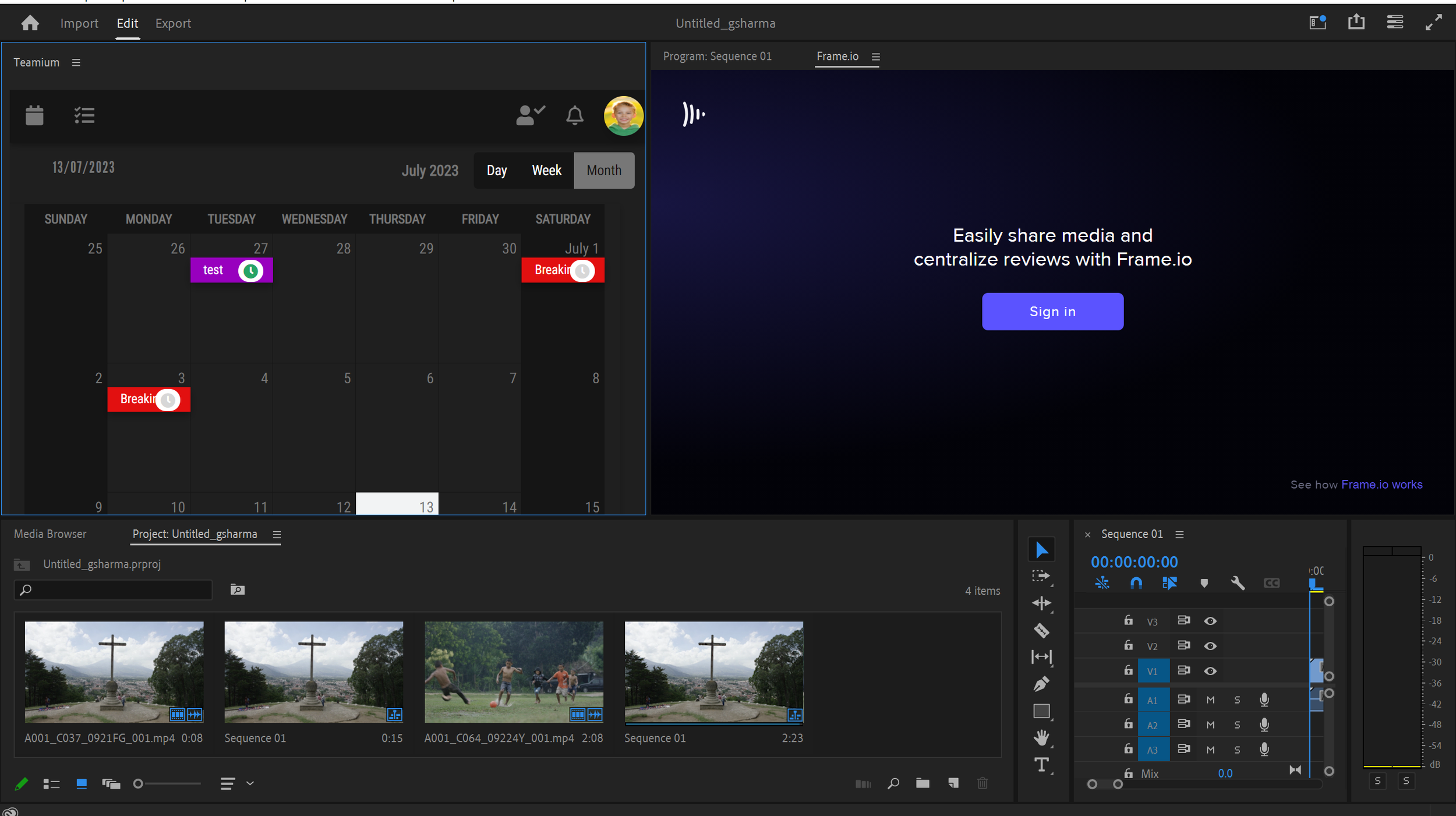Toggle snap in timeline magnet icon
This screenshot has height=816, width=1456.
click(1136, 583)
